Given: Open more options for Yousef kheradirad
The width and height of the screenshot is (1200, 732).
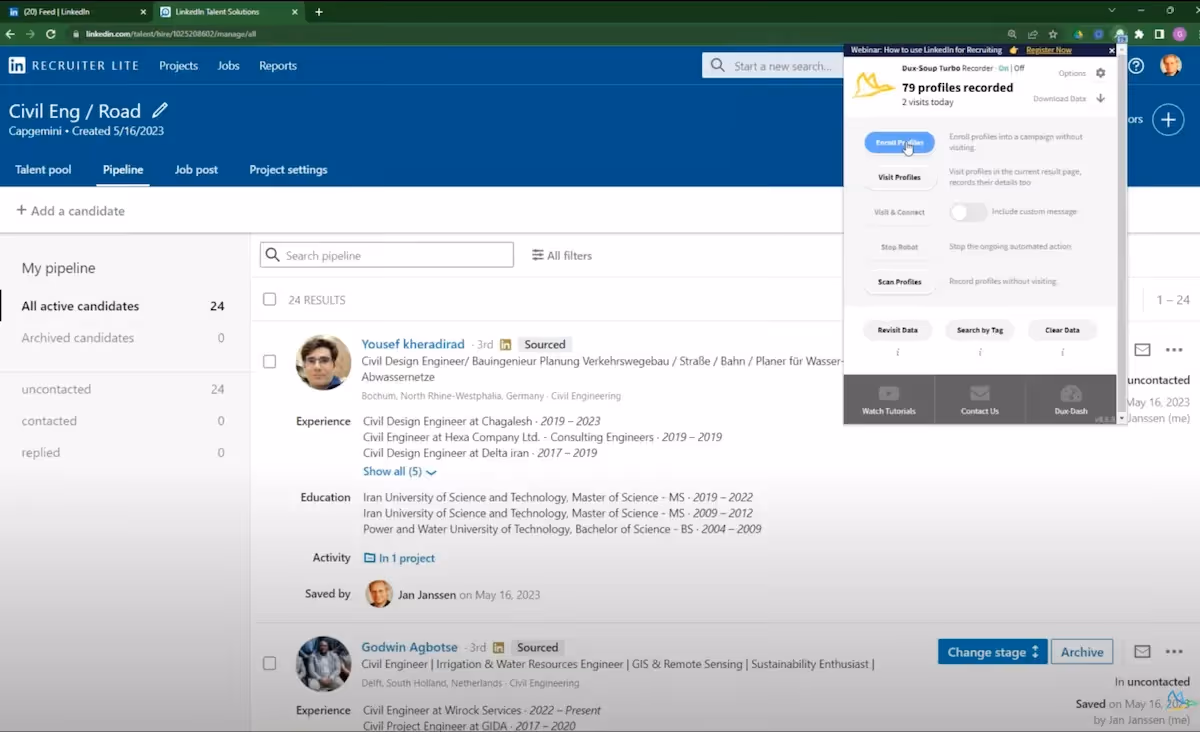Looking at the screenshot, I should click(x=1174, y=350).
